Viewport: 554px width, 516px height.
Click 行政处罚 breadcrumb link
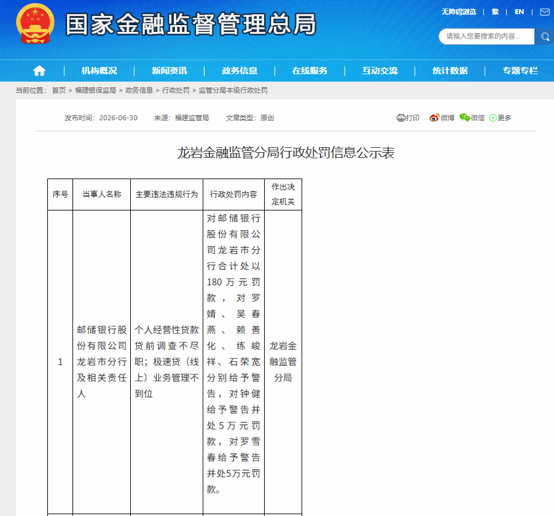176,90
